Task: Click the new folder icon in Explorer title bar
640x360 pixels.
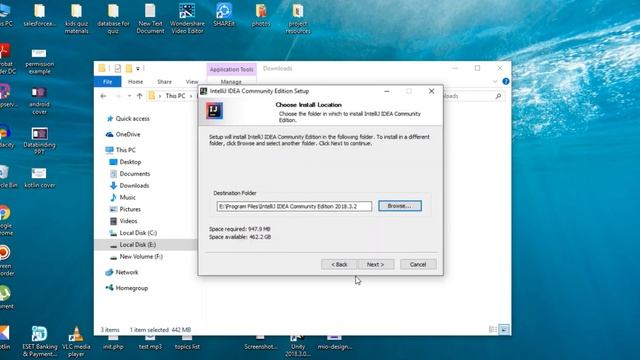Action: click(x=129, y=68)
